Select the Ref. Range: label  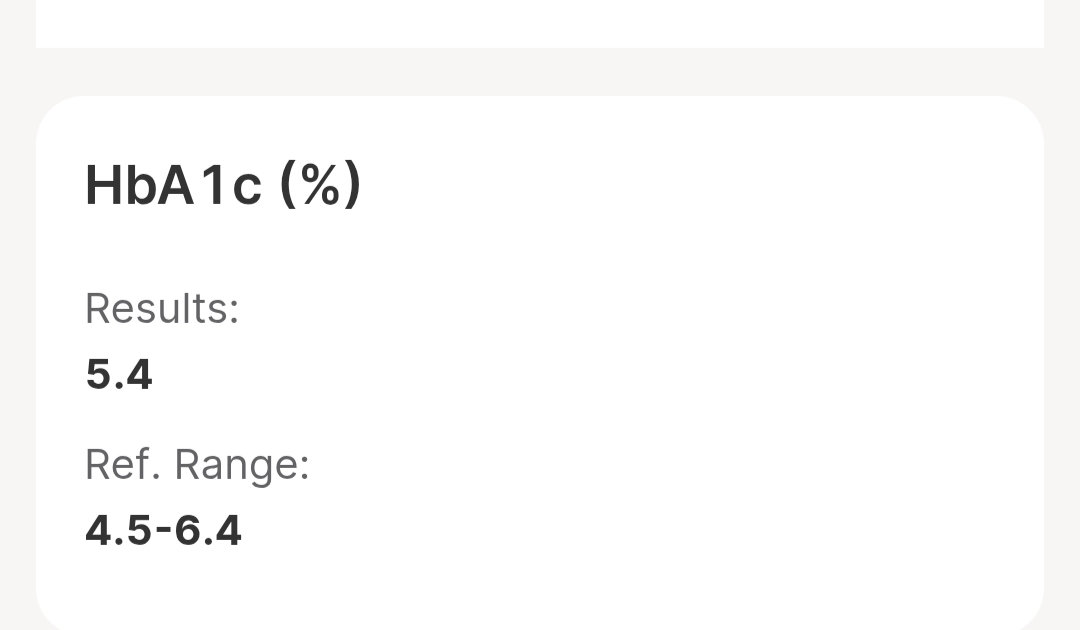tap(197, 465)
